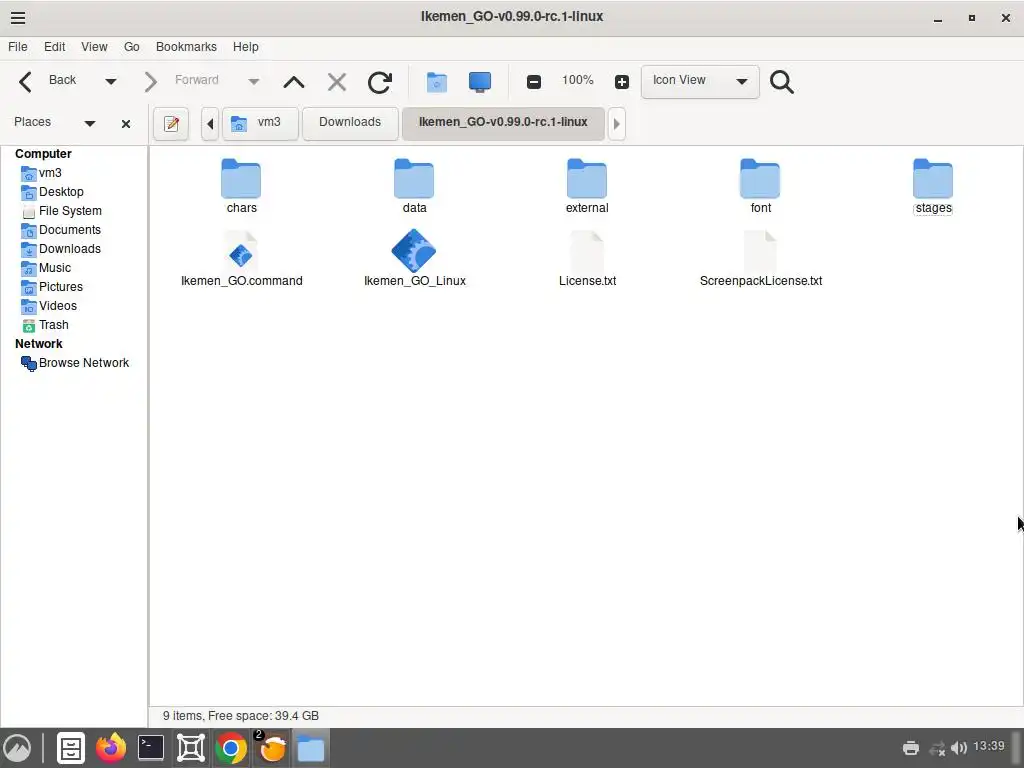Select Music in the sidebar

click(x=46, y=268)
